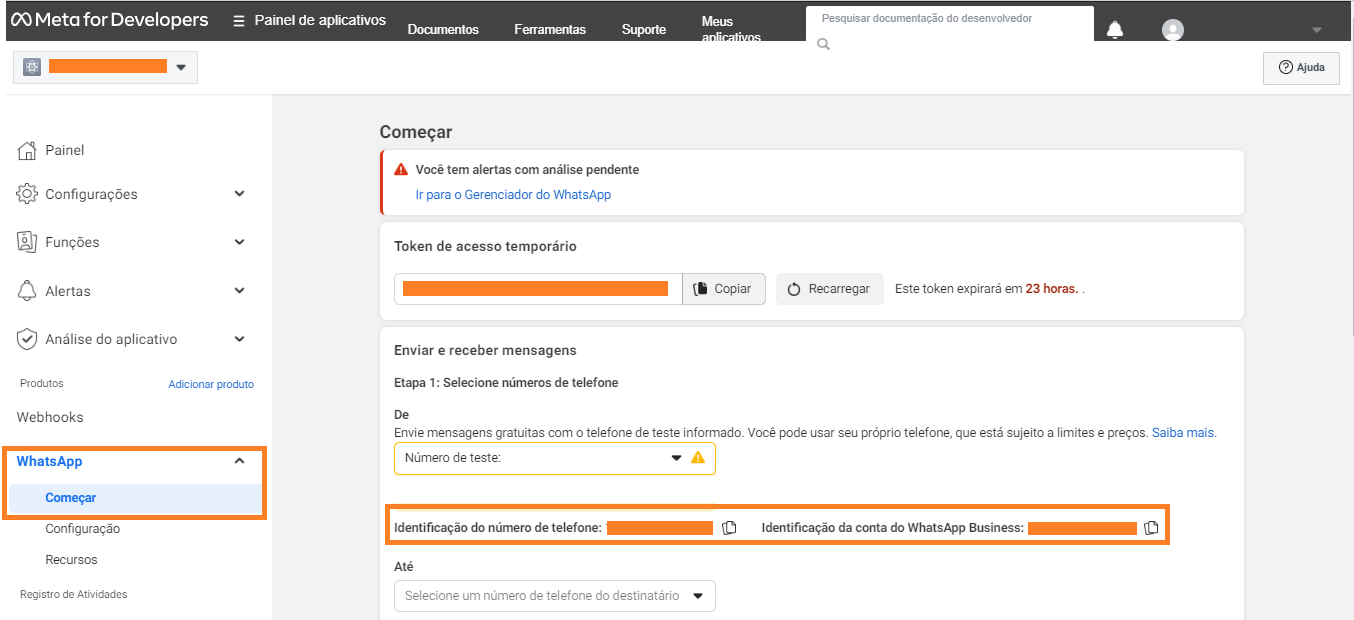Expand the Análise do aplicativo section
The height and width of the screenshot is (620, 1354).
click(239, 339)
